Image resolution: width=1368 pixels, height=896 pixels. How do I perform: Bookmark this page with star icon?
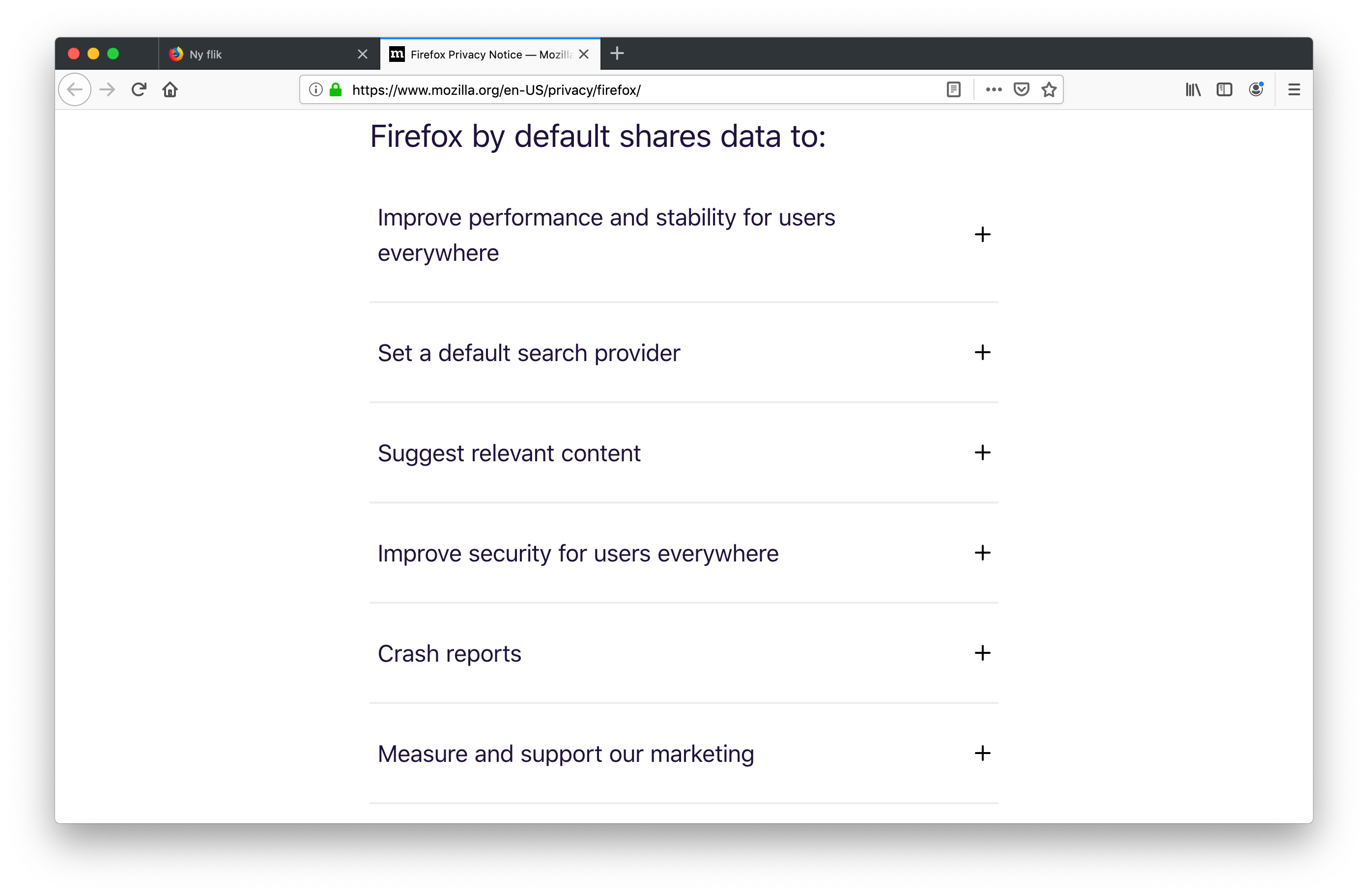pyautogui.click(x=1049, y=90)
